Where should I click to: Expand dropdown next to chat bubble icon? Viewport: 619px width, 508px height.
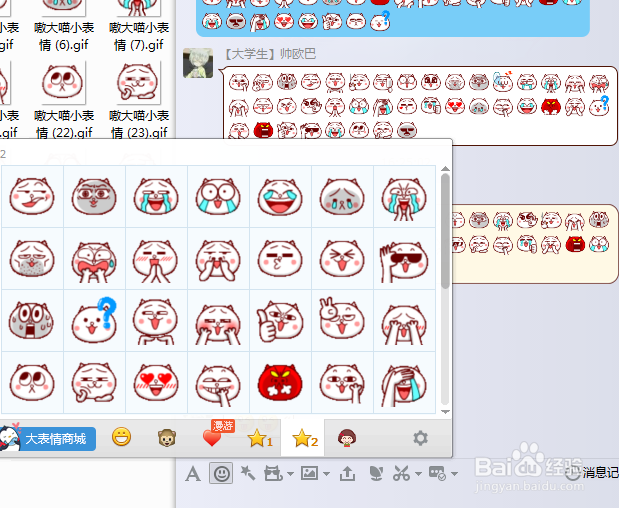pyautogui.click(x=454, y=474)
